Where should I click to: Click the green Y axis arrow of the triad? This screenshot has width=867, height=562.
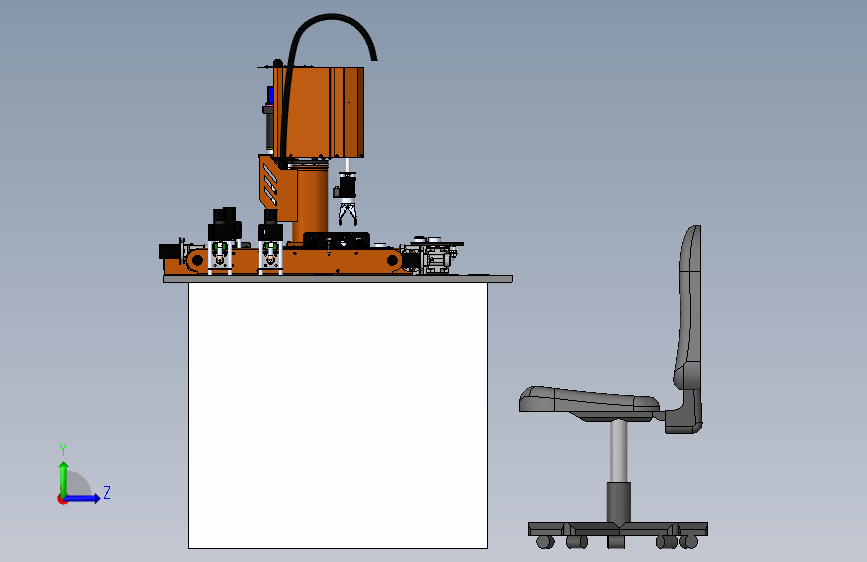click(x=64, y=478)
